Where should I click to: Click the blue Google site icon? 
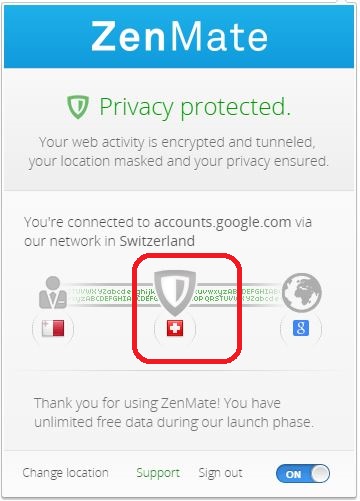(x=301, y=328)
